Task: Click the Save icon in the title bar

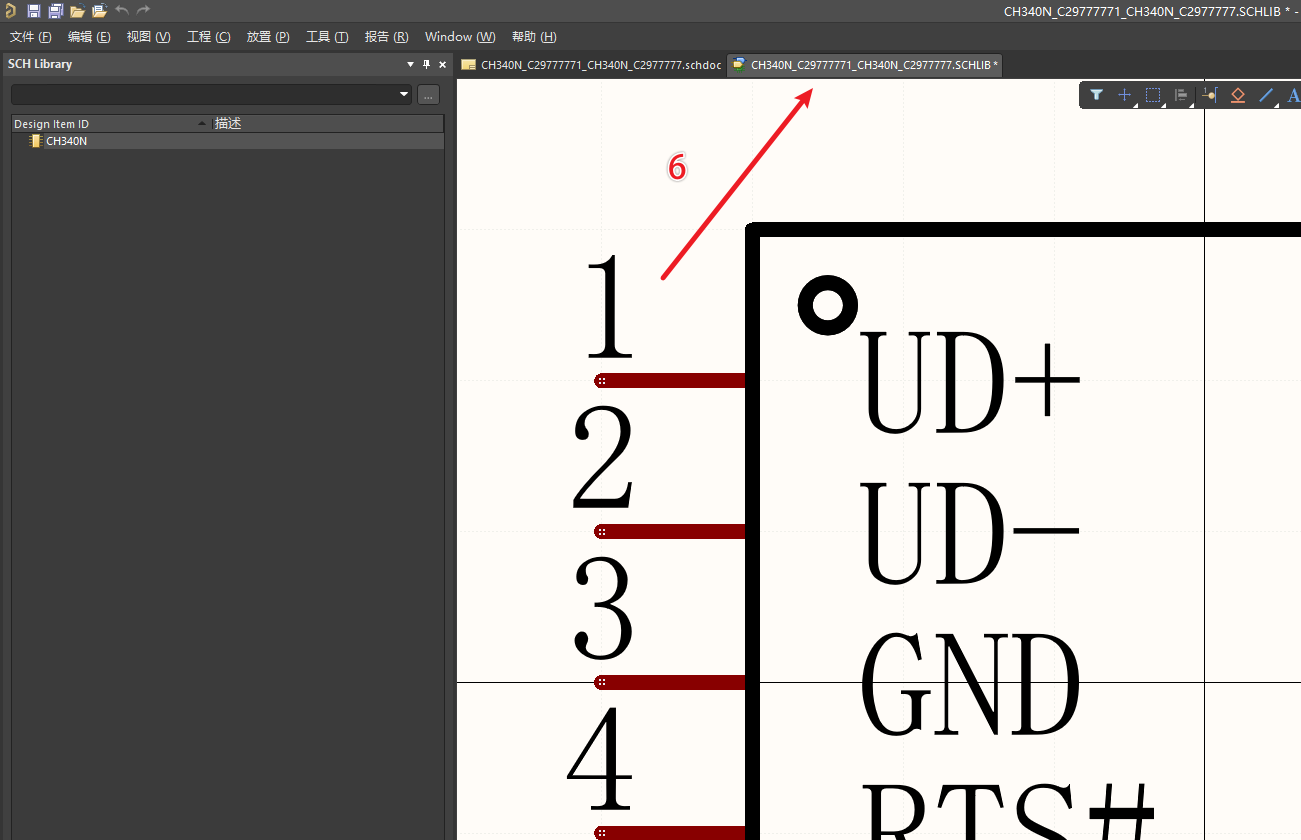Action: coord(34,11)
